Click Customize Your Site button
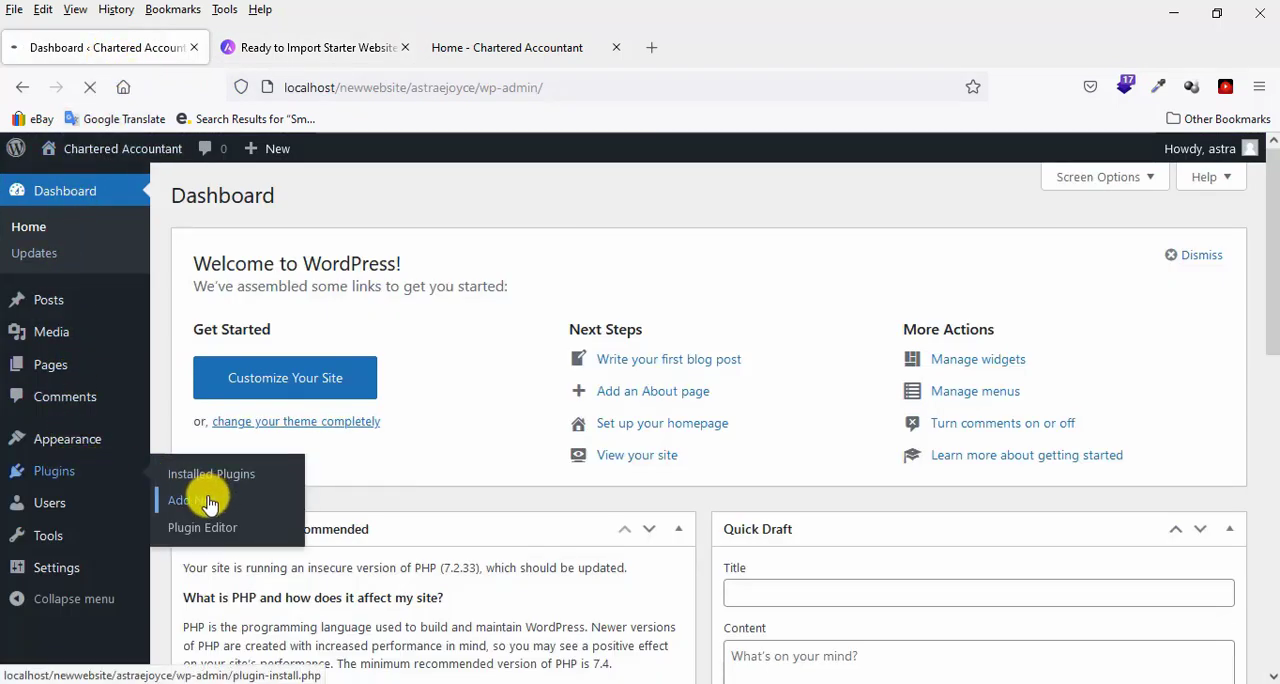Image resolution: width=1280 pixels, height=684 pixels. [285, 378]
